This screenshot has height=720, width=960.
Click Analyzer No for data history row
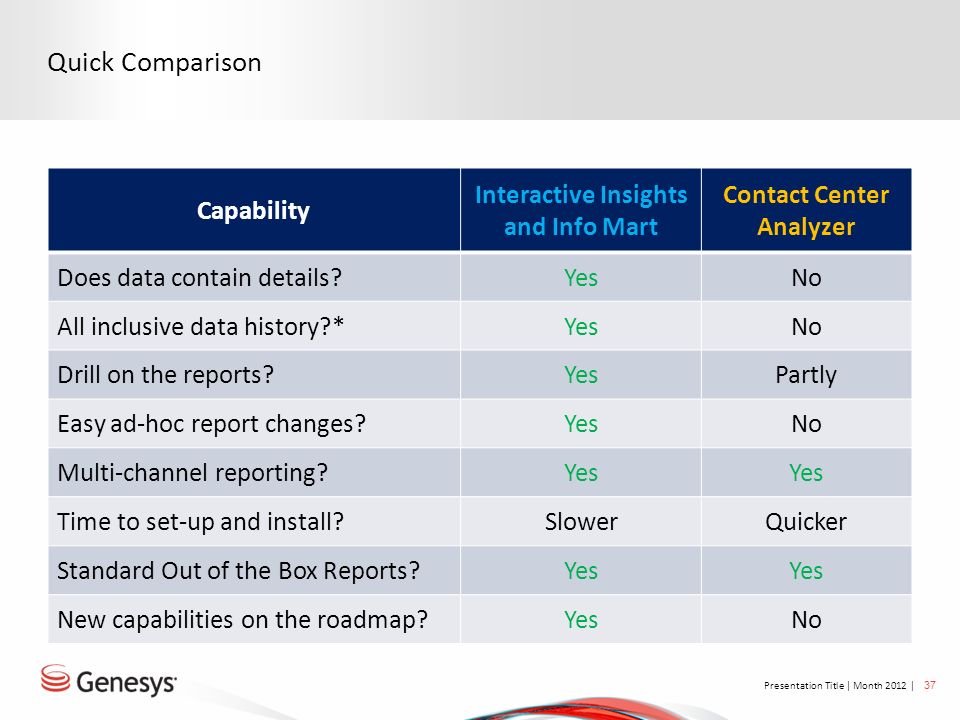[806, 326]
